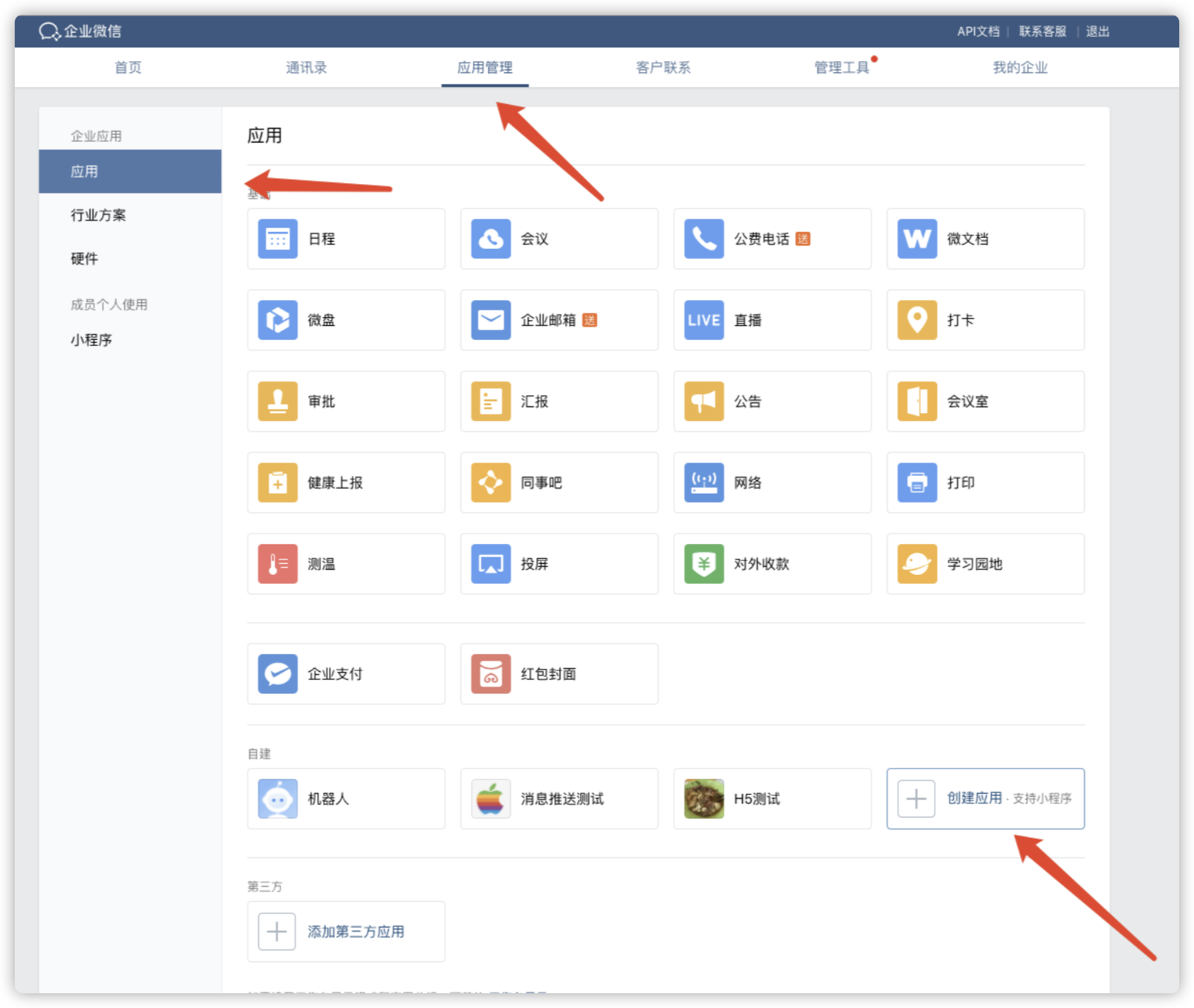Click the 机器人 app label

coord(328,799)
